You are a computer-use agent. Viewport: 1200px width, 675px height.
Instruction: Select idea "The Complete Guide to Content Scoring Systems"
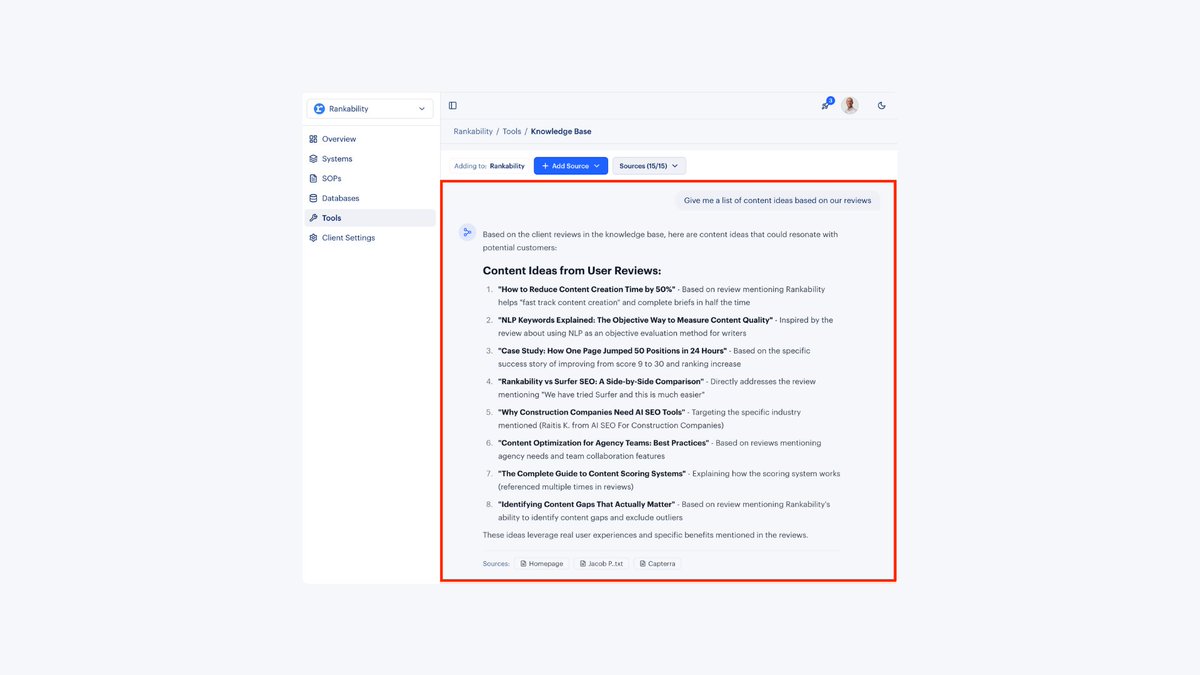click(x=592, y=473)
